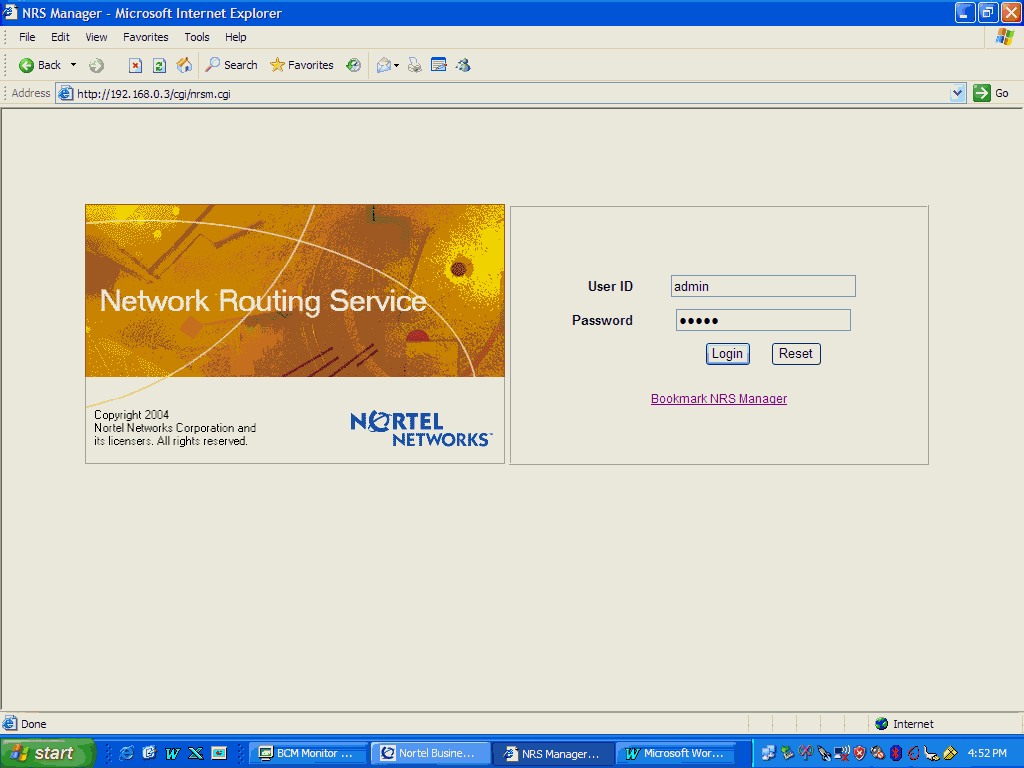Click the last Quick Launch icon after Excel
This screenshot has height=768, width=1024.
(x=219, y=753)
